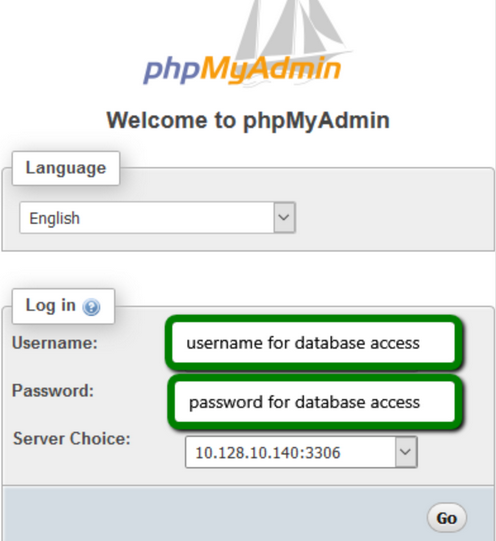Viewport: 496px width, 541px height.
Task: Click the Log in legend text
Action: click(x=51, y=306)
